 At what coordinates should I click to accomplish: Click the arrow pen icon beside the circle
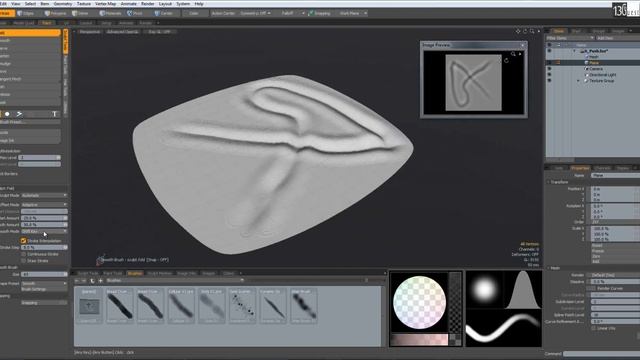pyautogui.click(x=19, y=114)
